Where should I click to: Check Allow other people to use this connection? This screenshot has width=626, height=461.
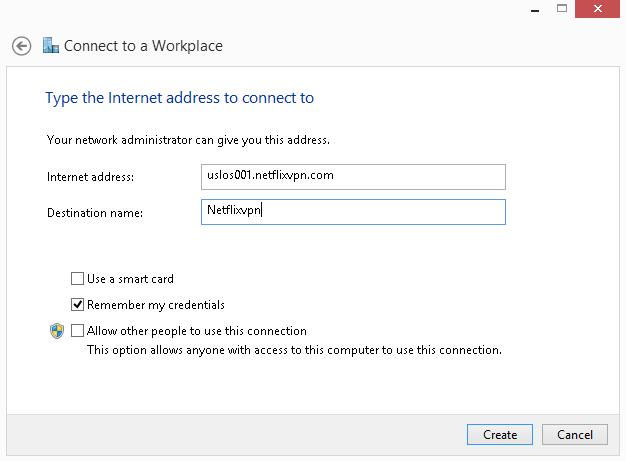pyautogui.click(x=77, y=330)
